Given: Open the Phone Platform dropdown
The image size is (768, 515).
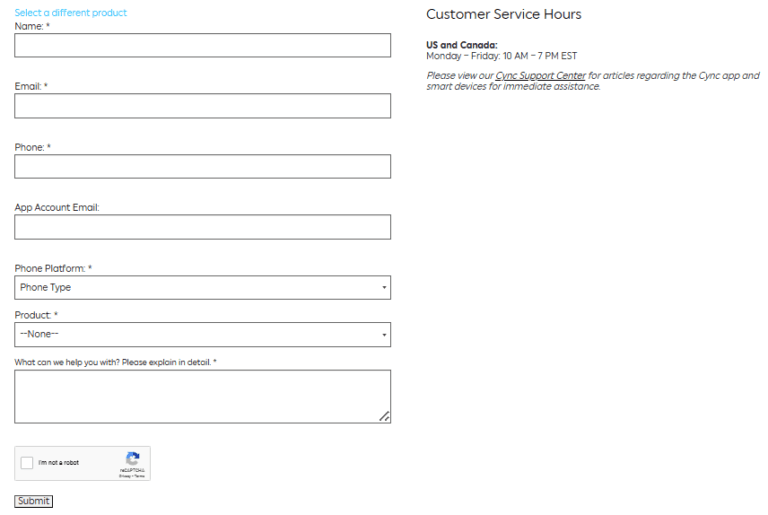Looking at the screenshot, I should point(202,288).
